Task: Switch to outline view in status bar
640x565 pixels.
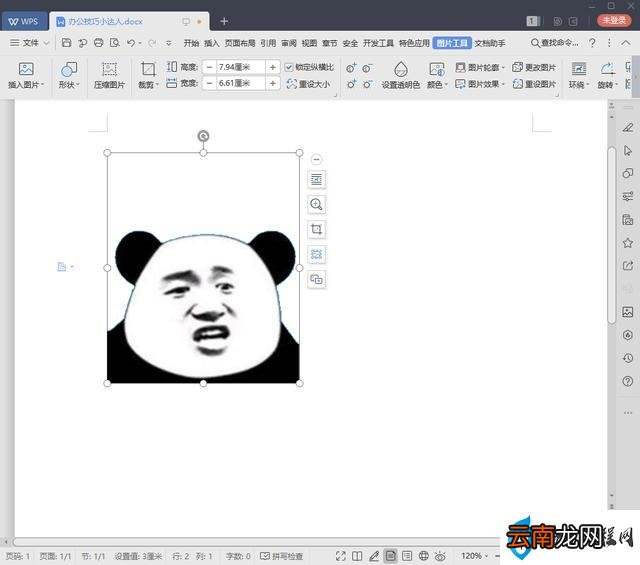Action: (407, 556)
